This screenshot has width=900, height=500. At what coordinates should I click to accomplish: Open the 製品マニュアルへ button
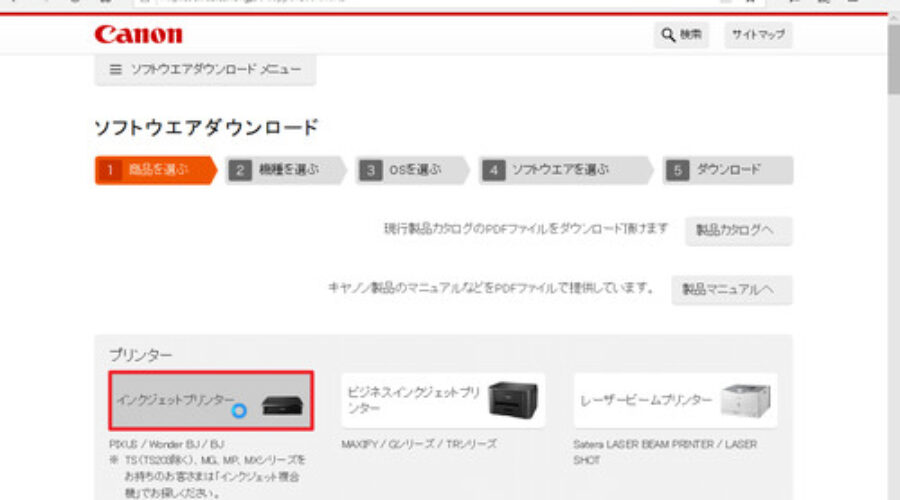pos(732,290)
